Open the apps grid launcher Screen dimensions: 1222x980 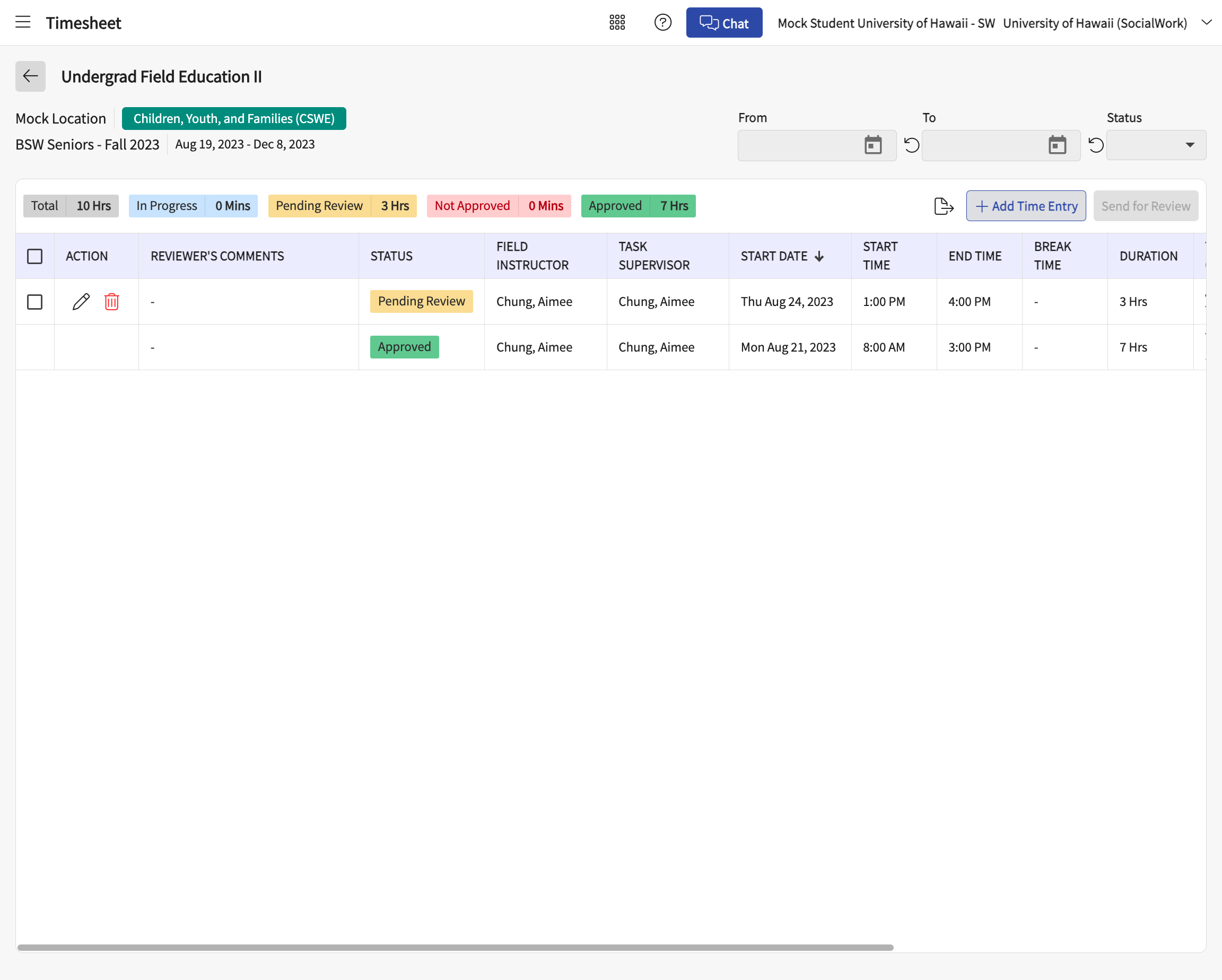(617, 23)
